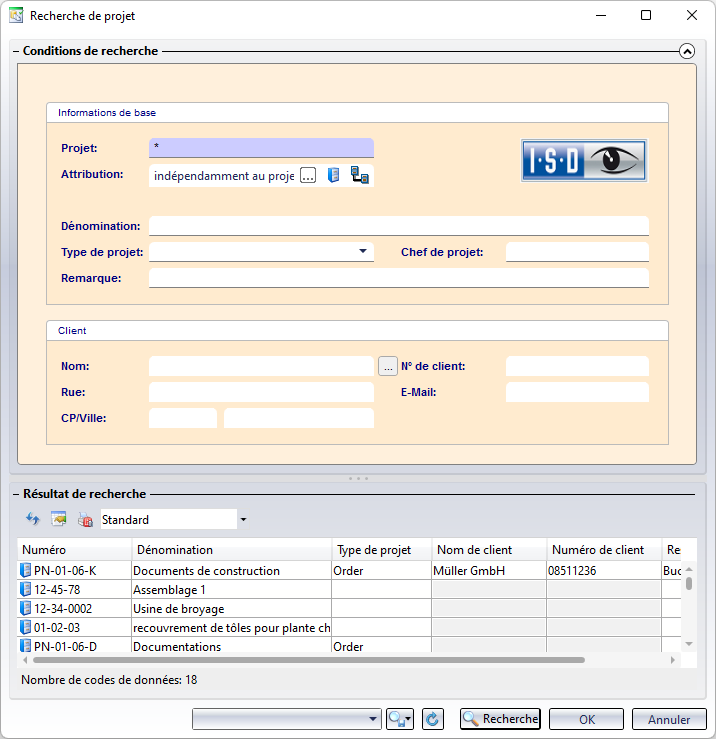Click the Annuler button

pyautogui.click(x=669, y=719)
